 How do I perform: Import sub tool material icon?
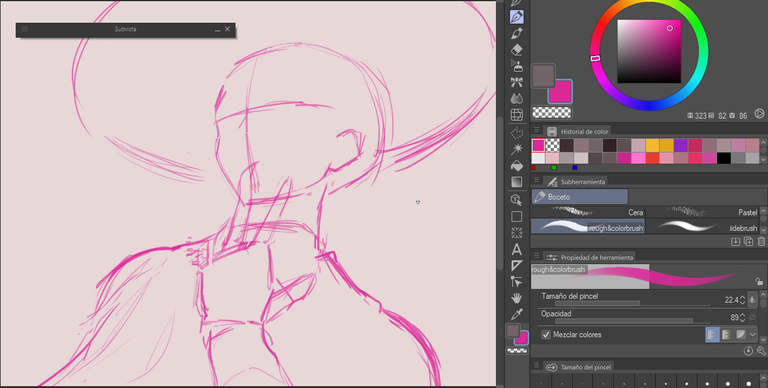click(x=735, y=242)
